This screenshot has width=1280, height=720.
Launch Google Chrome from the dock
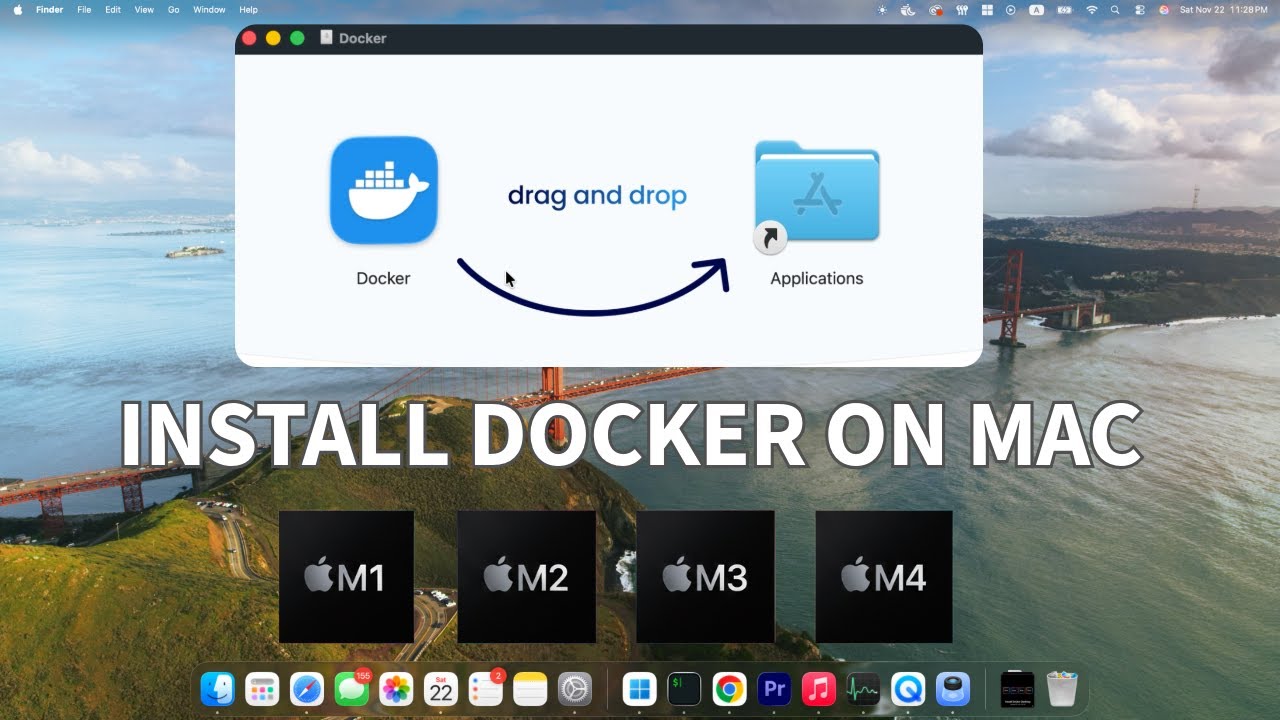point(729,689)
